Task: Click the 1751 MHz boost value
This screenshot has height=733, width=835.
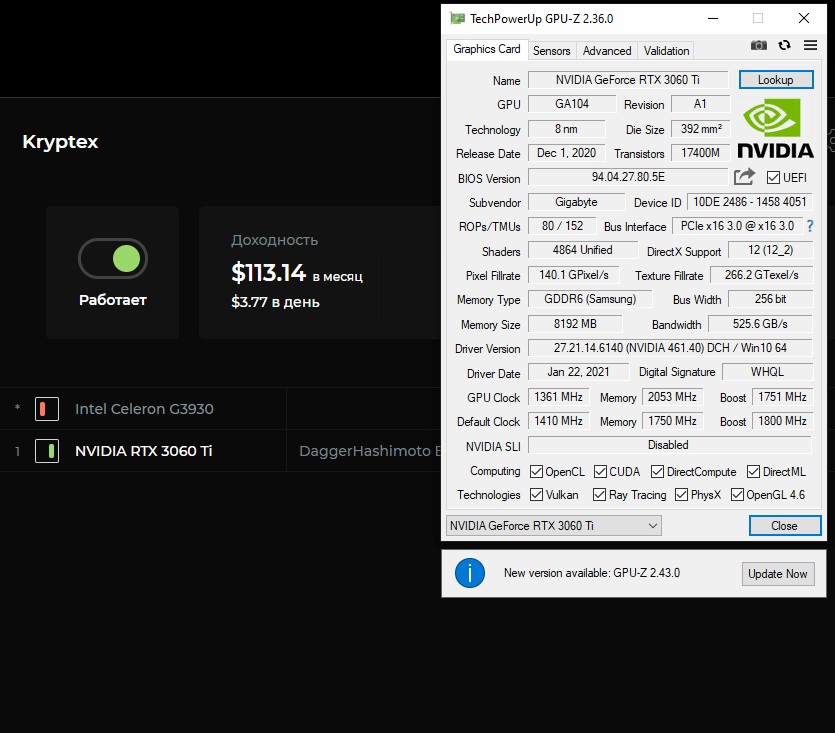Action: [x=782, y=397]
